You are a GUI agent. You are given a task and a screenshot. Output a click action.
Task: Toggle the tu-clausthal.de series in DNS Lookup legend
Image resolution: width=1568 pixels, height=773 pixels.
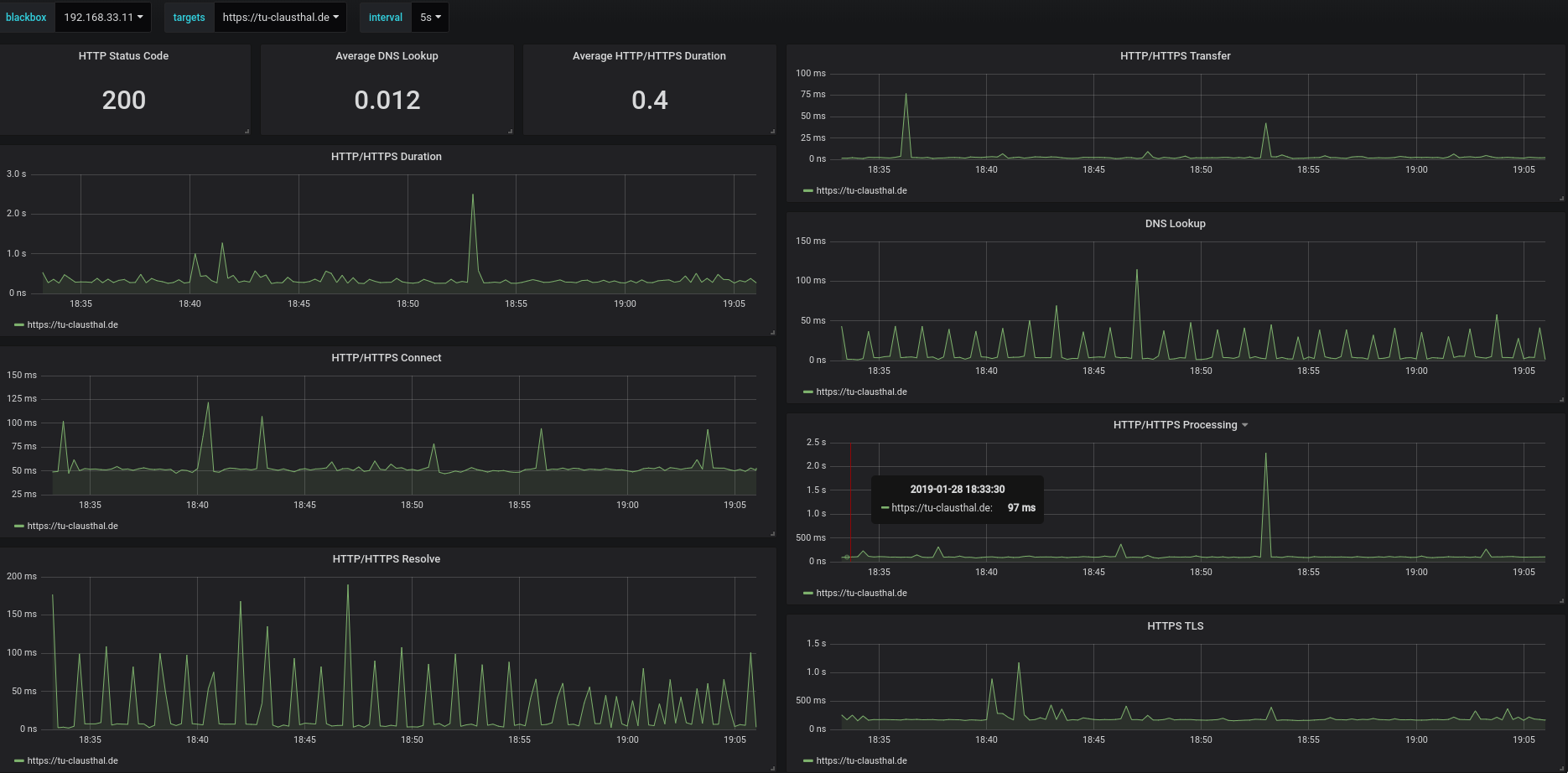861,392
